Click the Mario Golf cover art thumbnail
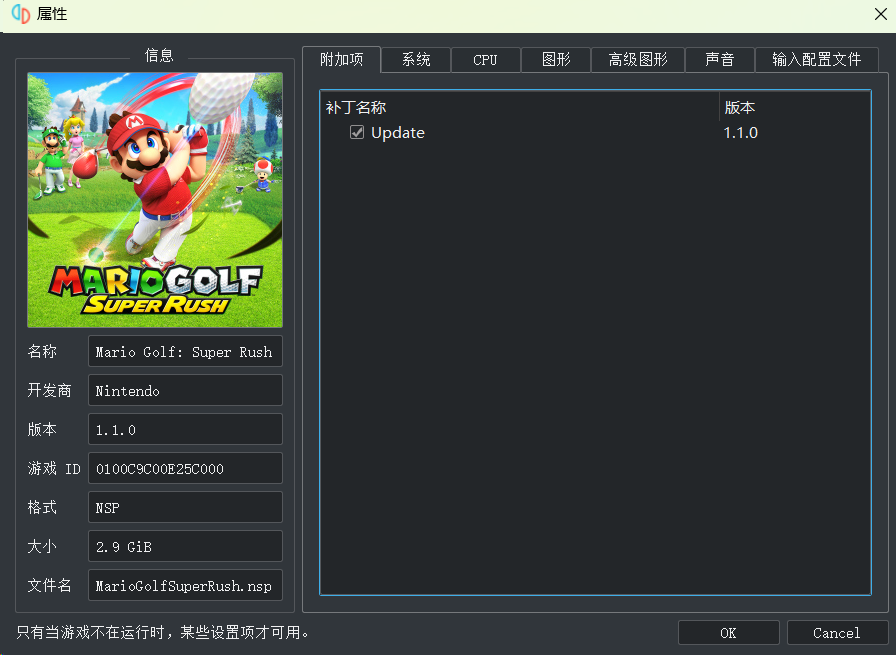The image size is (896, 655). coord(155,200)
